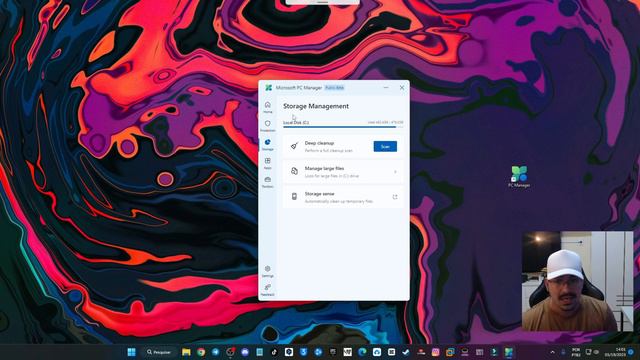Close the Microsoft PC Manager window
Screen dimensions: 640x360
pyautogui.click(x=402, y=87)
